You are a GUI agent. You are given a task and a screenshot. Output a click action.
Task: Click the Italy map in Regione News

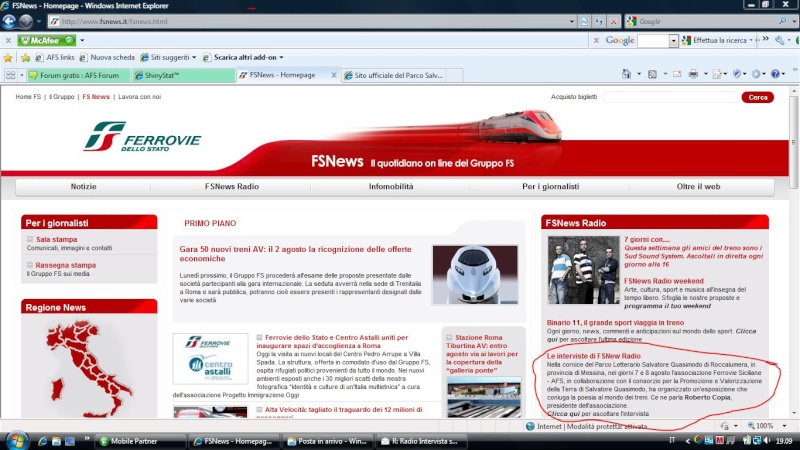[x=88, y=369]
